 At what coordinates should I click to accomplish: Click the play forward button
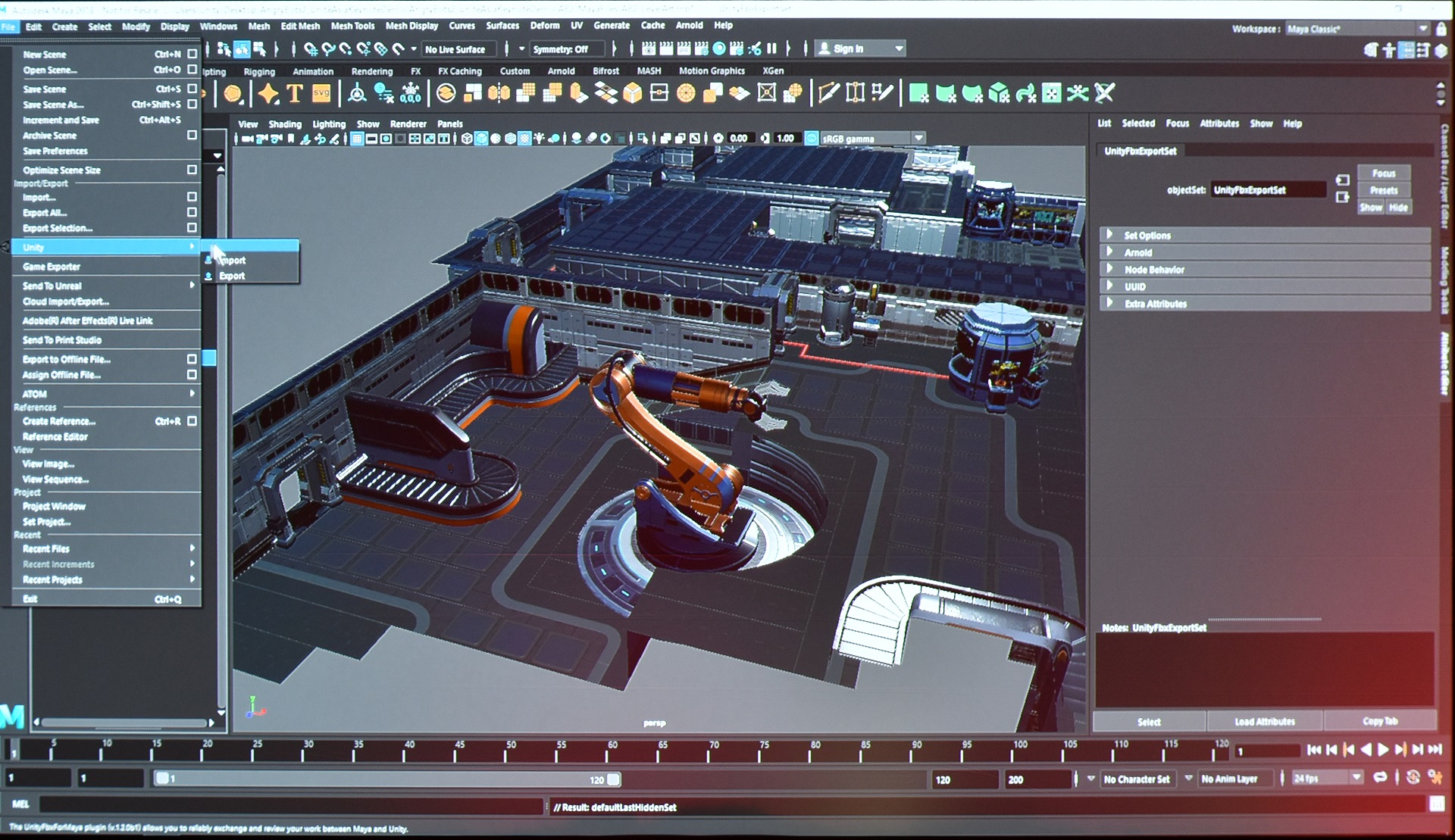(x=1382, y=750)
